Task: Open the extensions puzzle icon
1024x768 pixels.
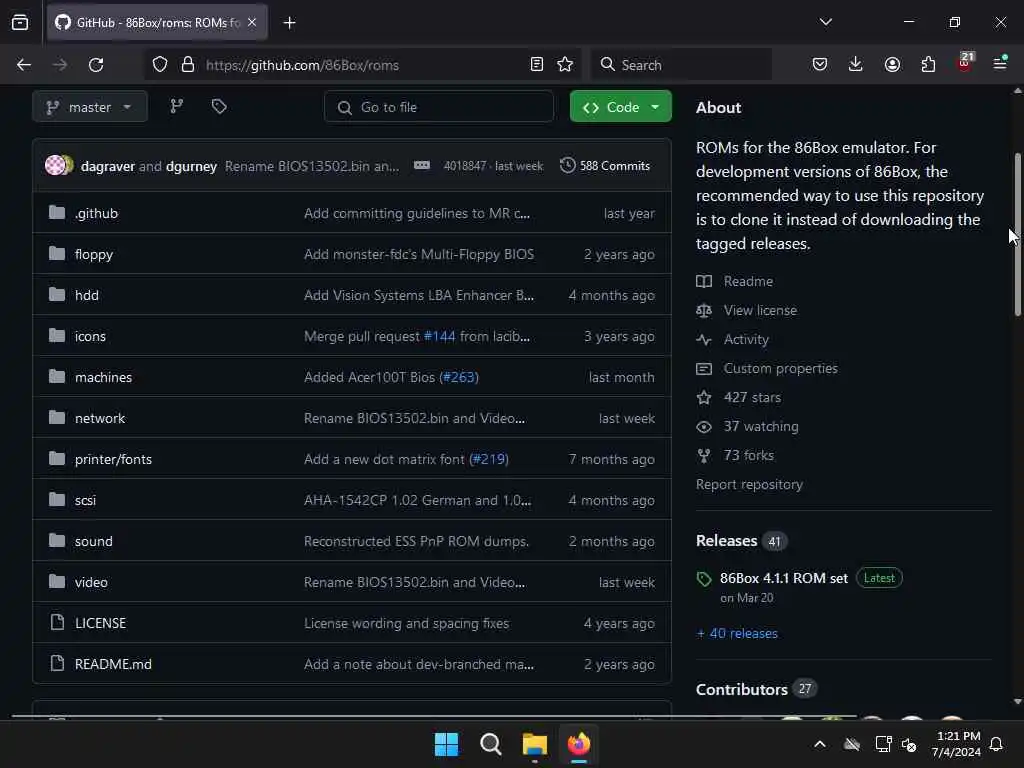Action: point(928,64)
